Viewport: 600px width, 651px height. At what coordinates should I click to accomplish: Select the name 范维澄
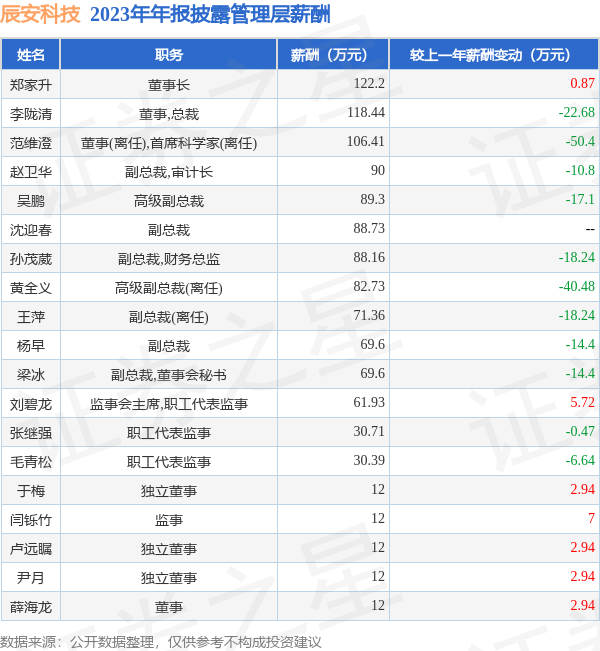tap(31, 143)
